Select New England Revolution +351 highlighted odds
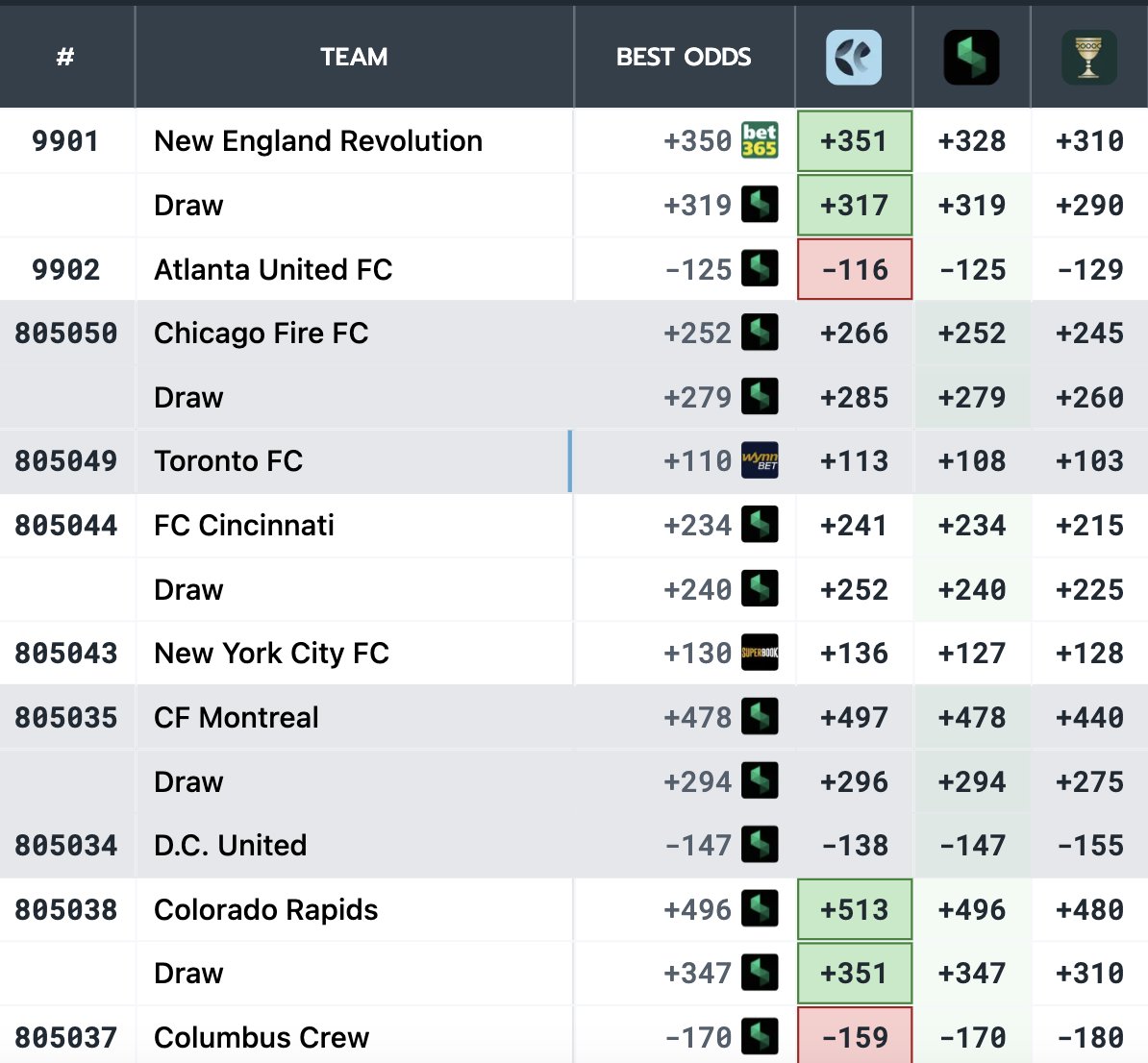This screenshot has height=1063, width=1148. point(855,140)
